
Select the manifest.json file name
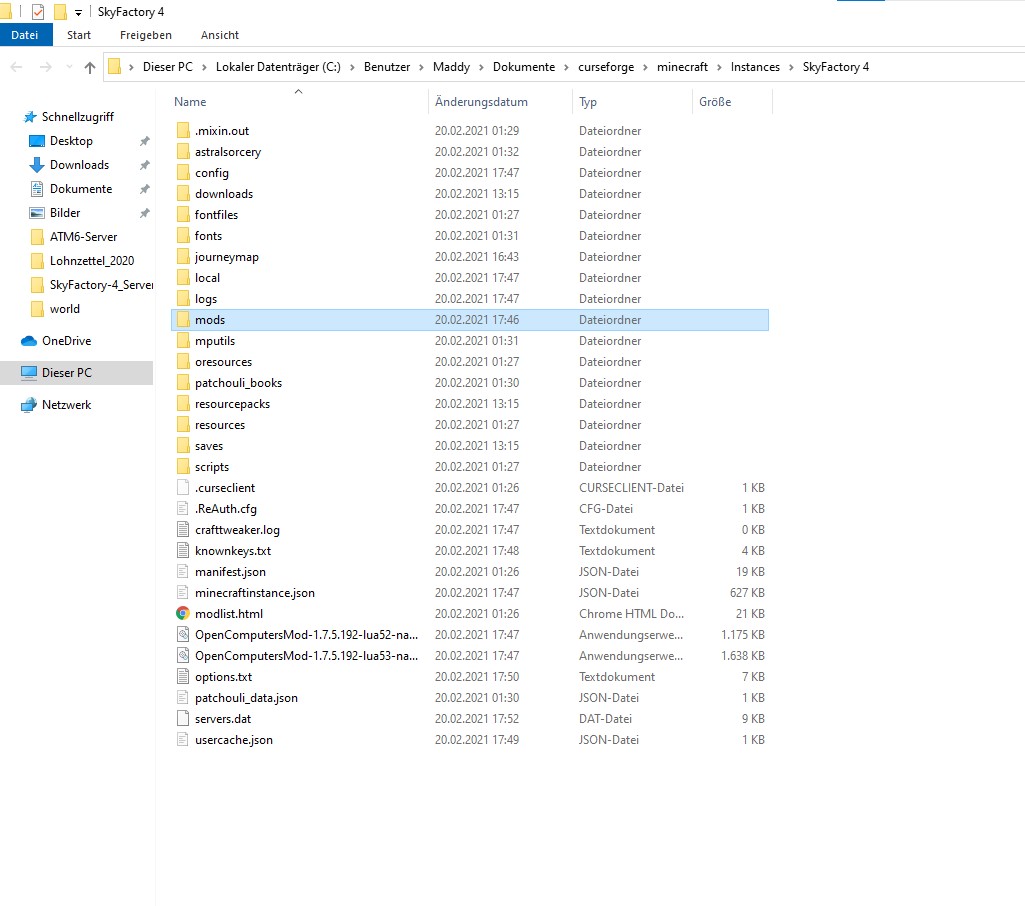coord(230,572)
